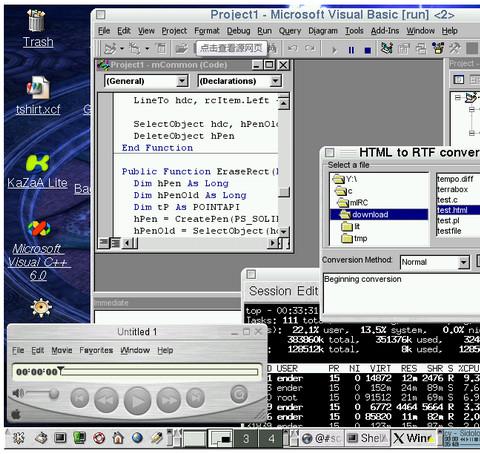480x454 pixels.
Task: Collapse the root node in Project tree
Action: pos(458,97)
